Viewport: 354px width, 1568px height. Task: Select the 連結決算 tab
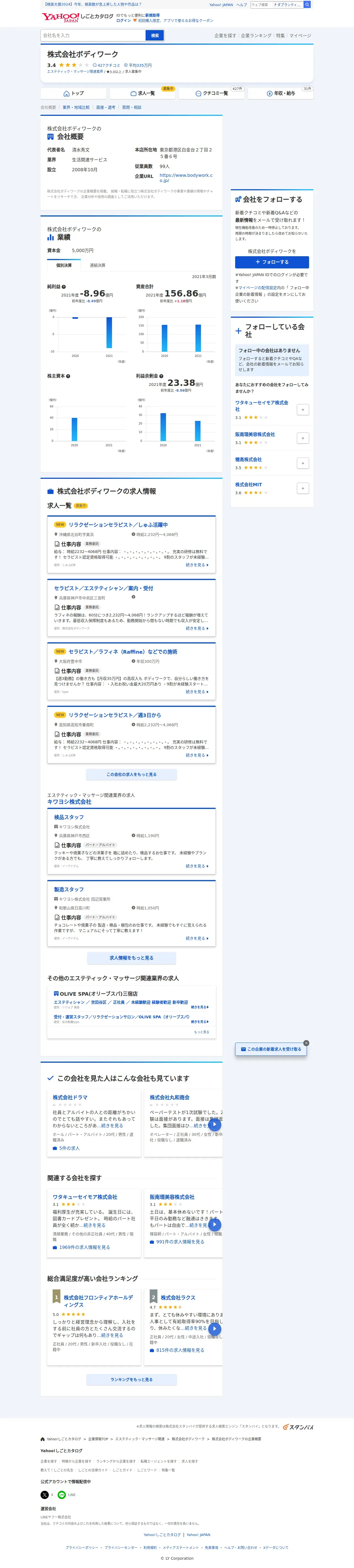tap(97, 265)
